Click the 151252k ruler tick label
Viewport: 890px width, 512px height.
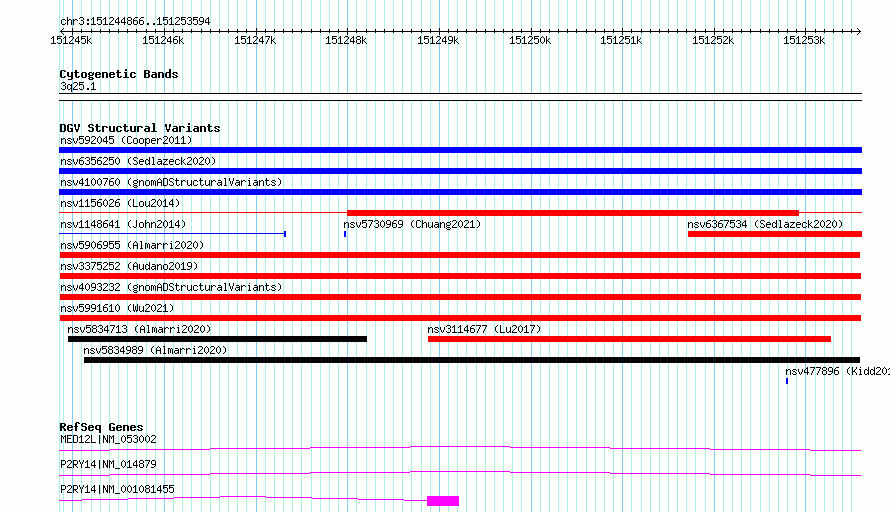click(713, 40)
